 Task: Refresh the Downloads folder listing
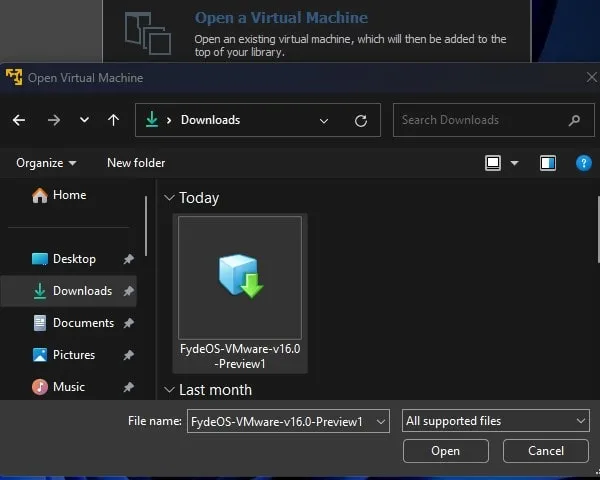(360, 121)
